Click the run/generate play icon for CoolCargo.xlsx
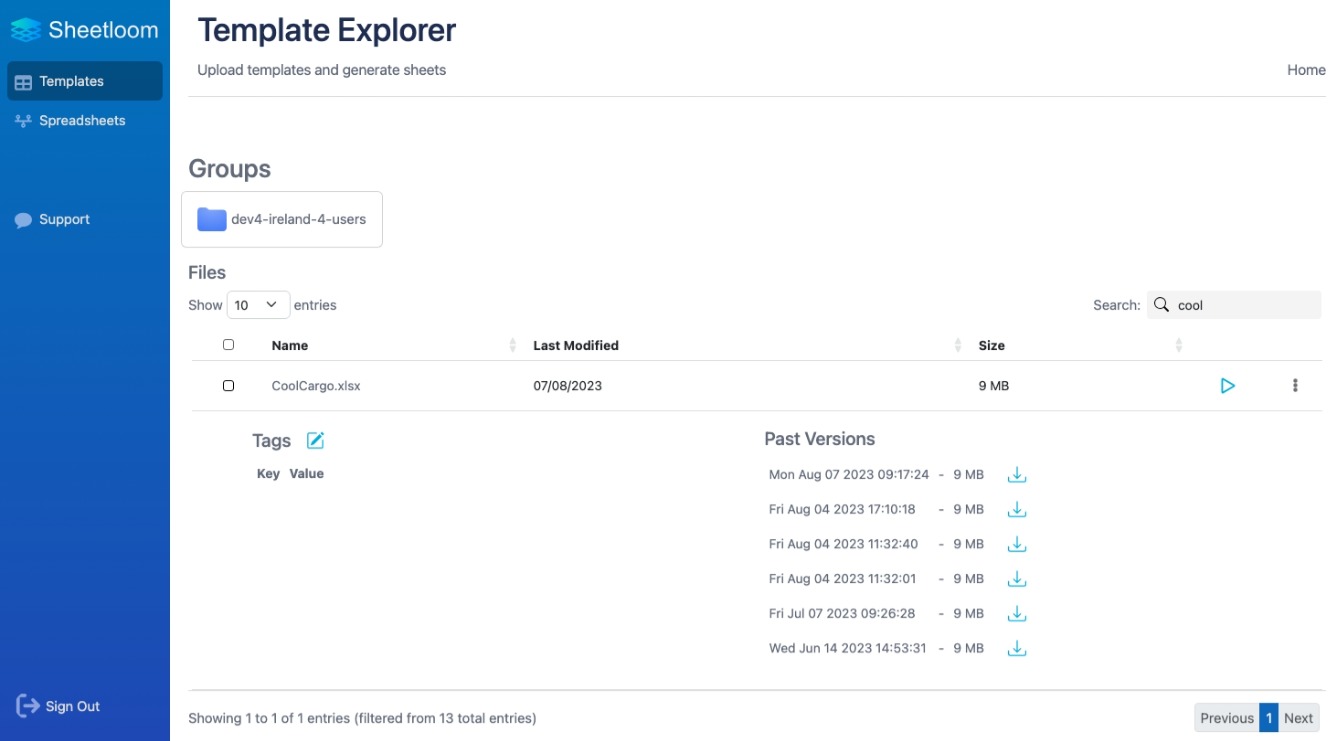The width and height of the screenshot is (1337, 741). 1227,386
